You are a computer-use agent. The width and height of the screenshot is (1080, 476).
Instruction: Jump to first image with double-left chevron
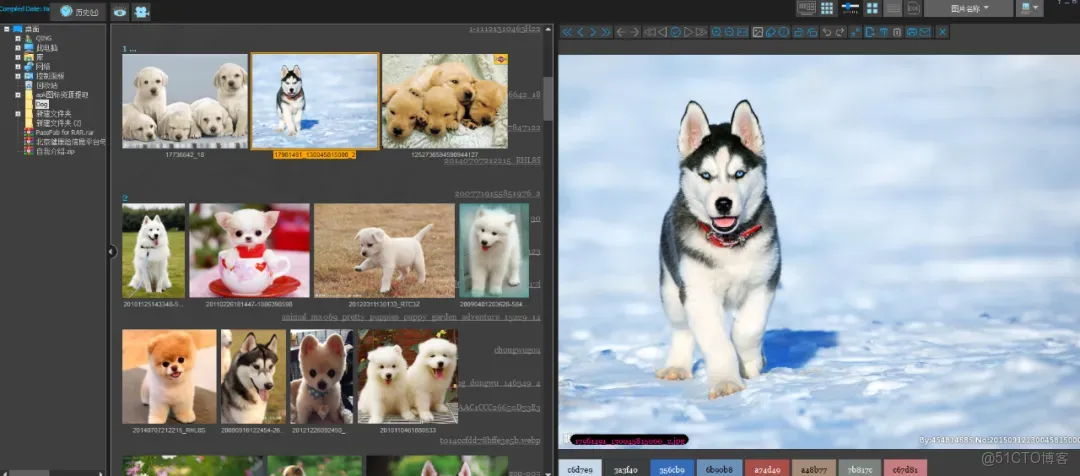(x=568, y=32)
